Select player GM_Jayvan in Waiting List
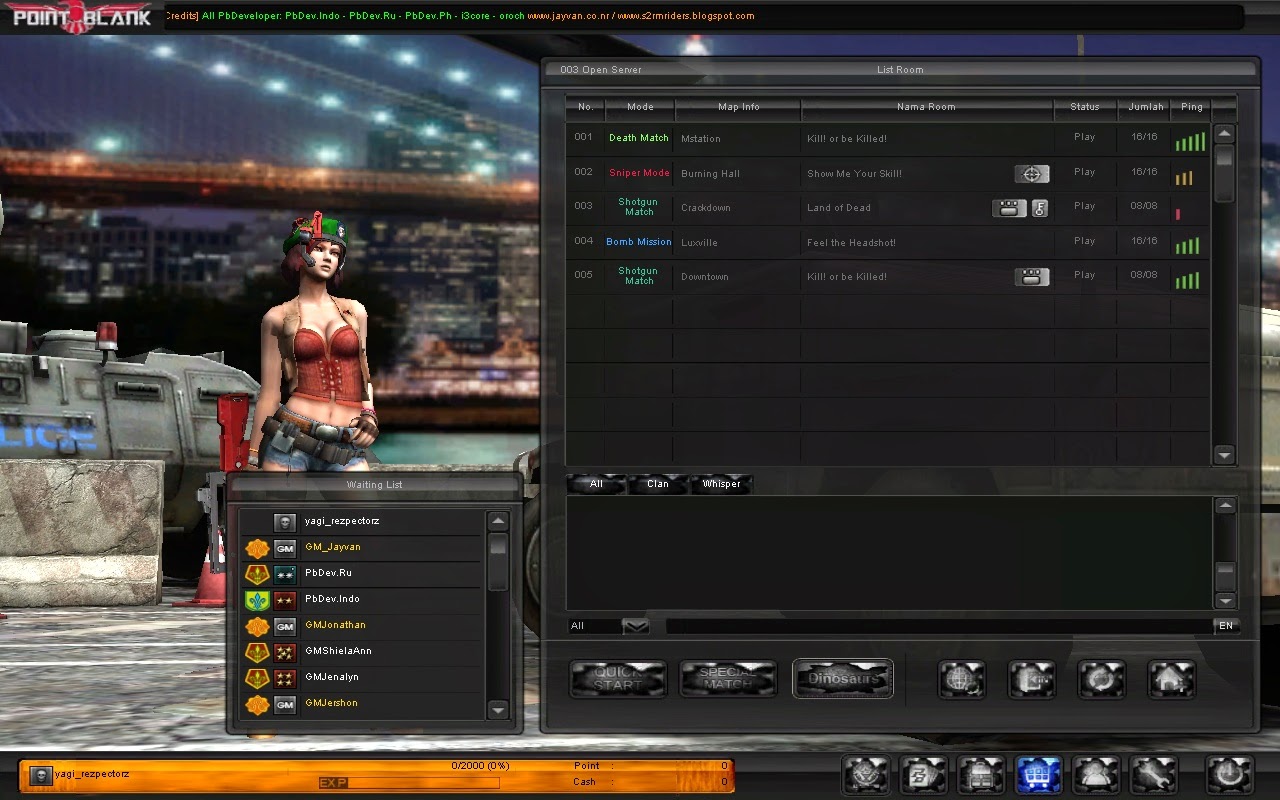The height and width of the screenshot is (800, 1280). [362, 548]
